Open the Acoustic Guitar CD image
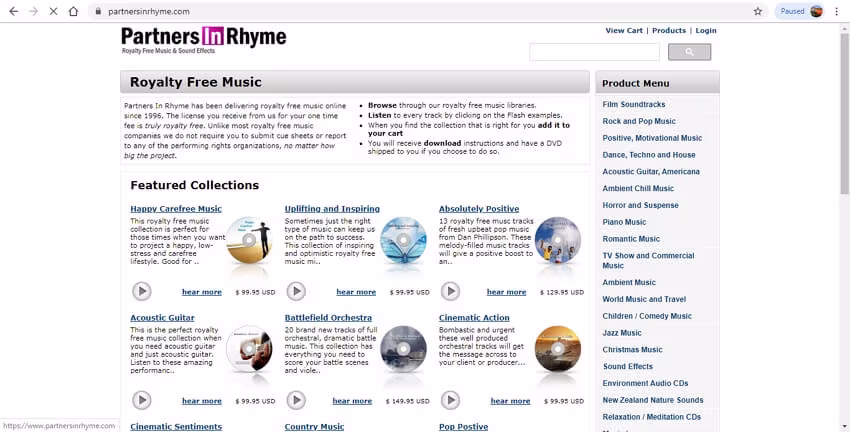 point(249,349)
